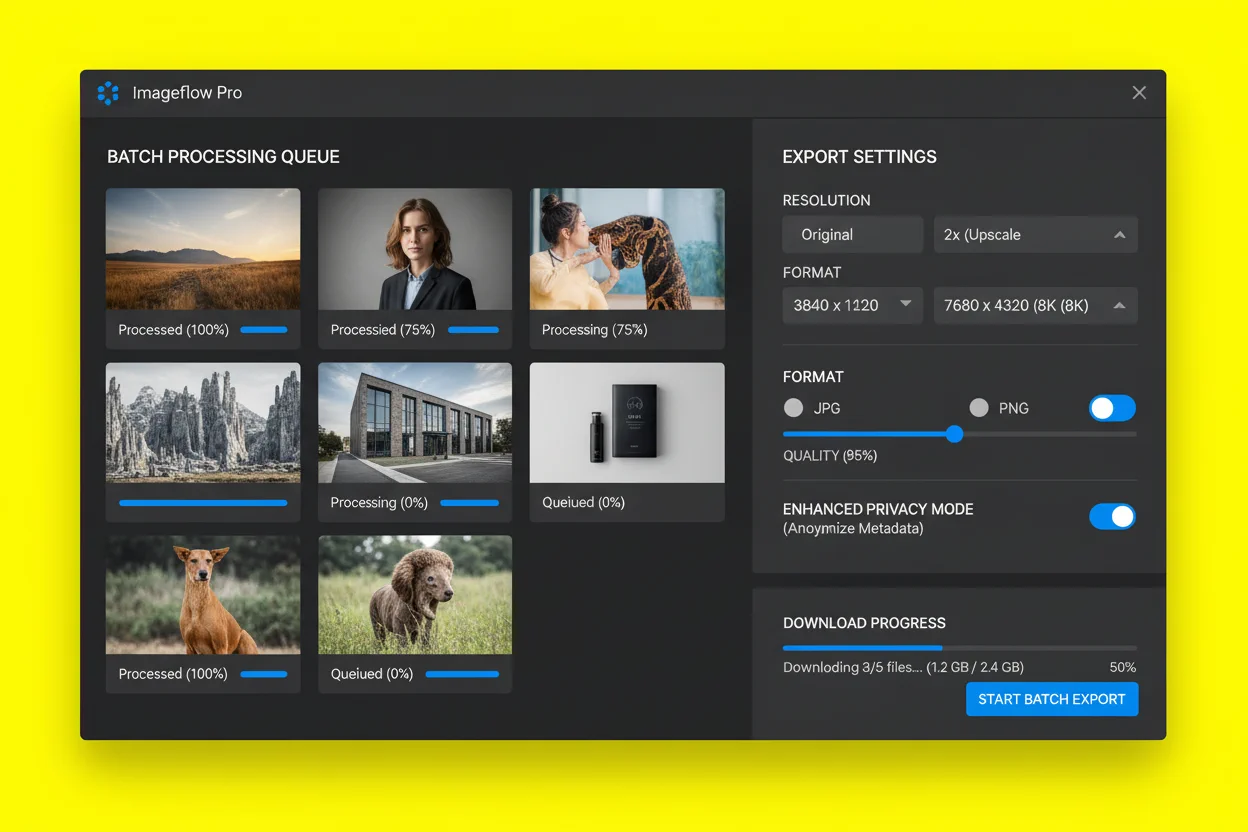This screenshot has height=832, width=1248.
Task: Select the PNG format radio button
Action: click(x=979, y=408)
